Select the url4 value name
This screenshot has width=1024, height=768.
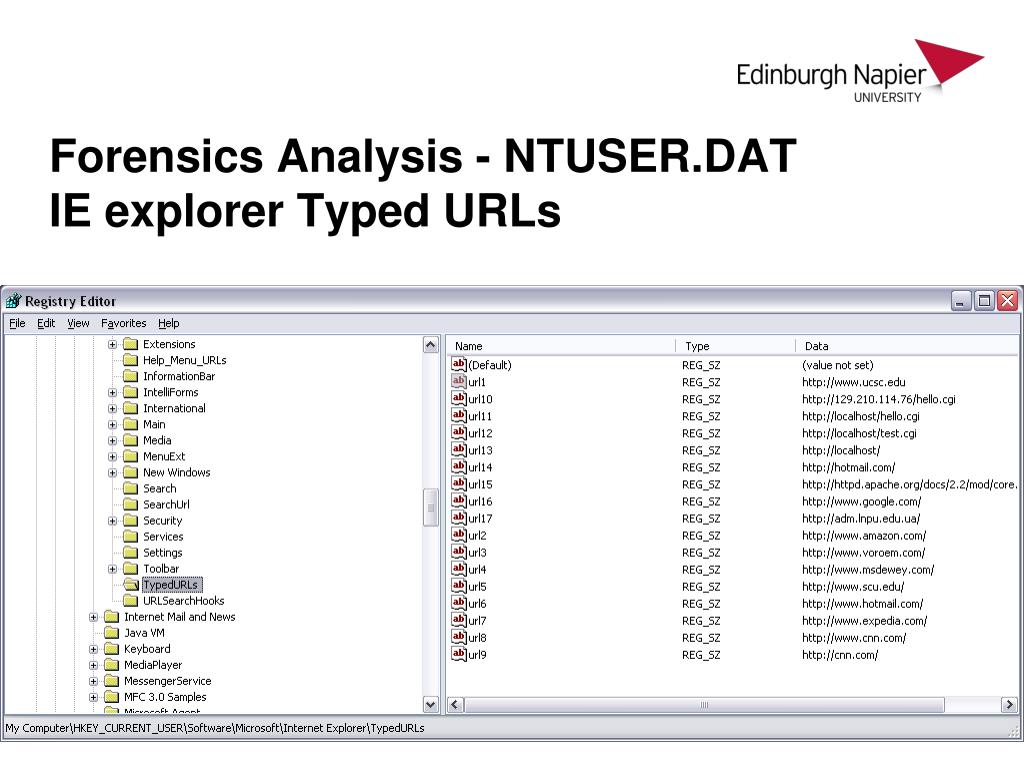[x=477, y=569]
